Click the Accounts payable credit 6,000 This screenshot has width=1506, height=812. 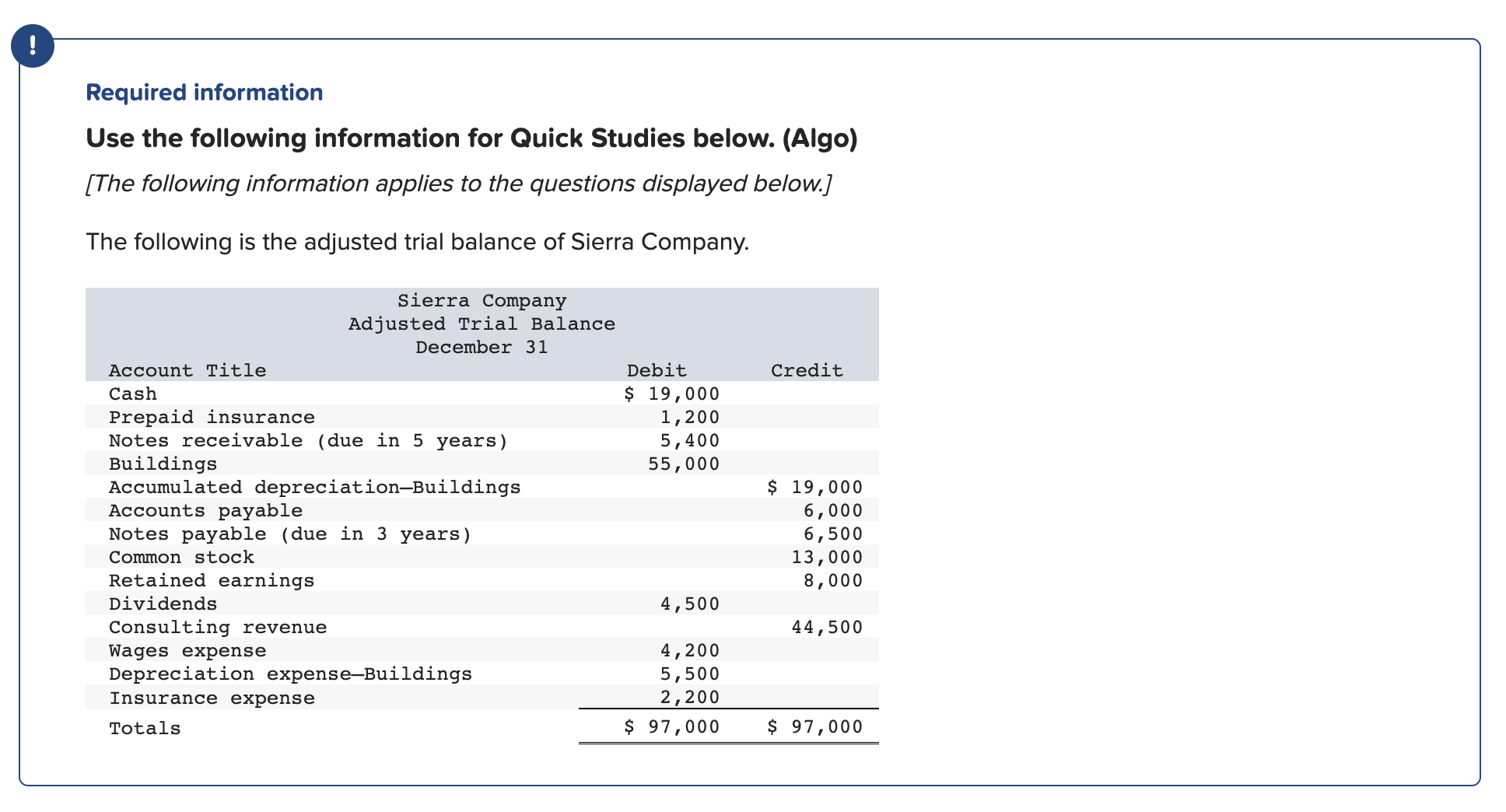coord(833,511)
